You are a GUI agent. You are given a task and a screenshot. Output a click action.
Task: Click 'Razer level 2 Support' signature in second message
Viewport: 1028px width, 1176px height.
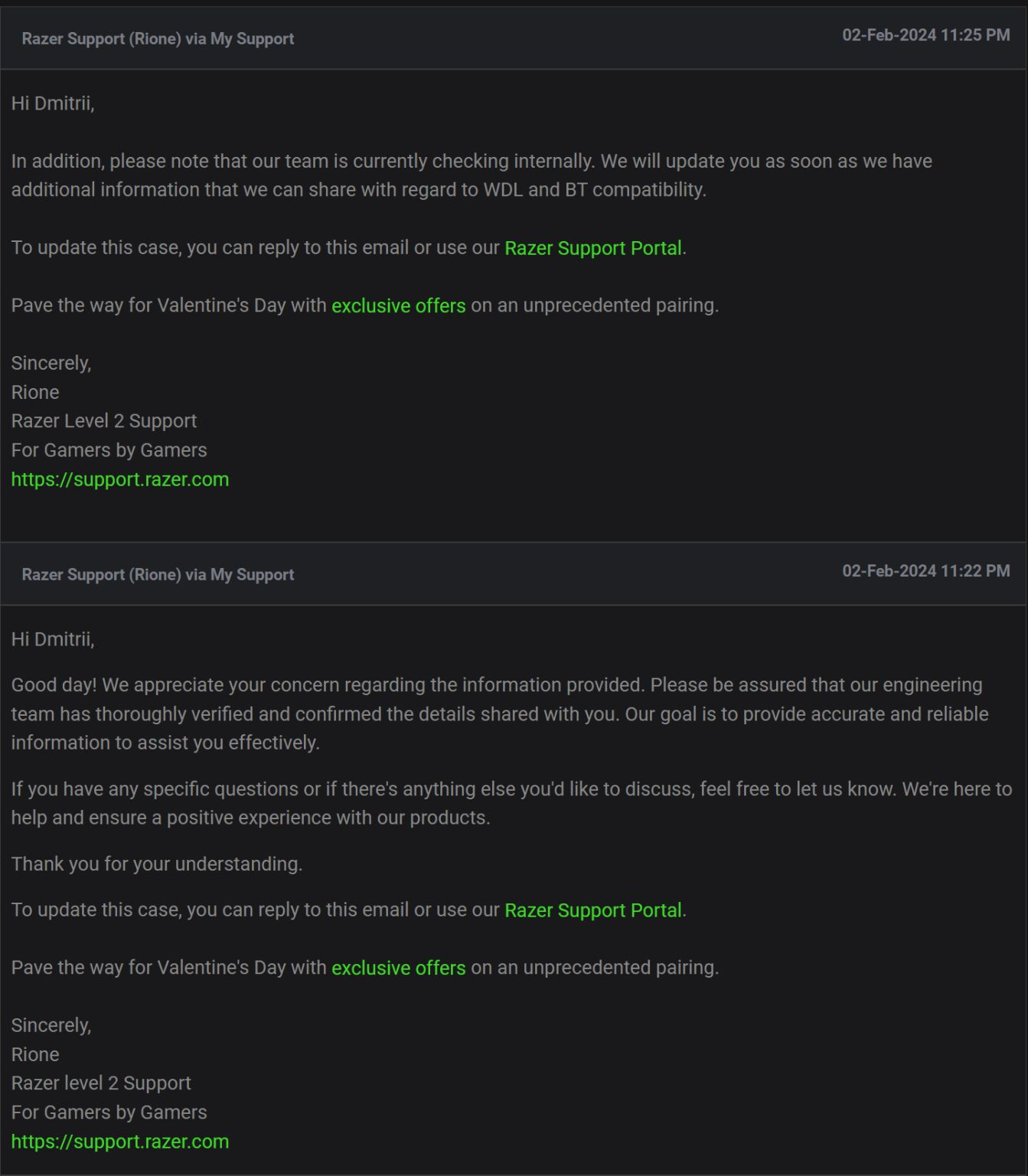pos(101,1083)
